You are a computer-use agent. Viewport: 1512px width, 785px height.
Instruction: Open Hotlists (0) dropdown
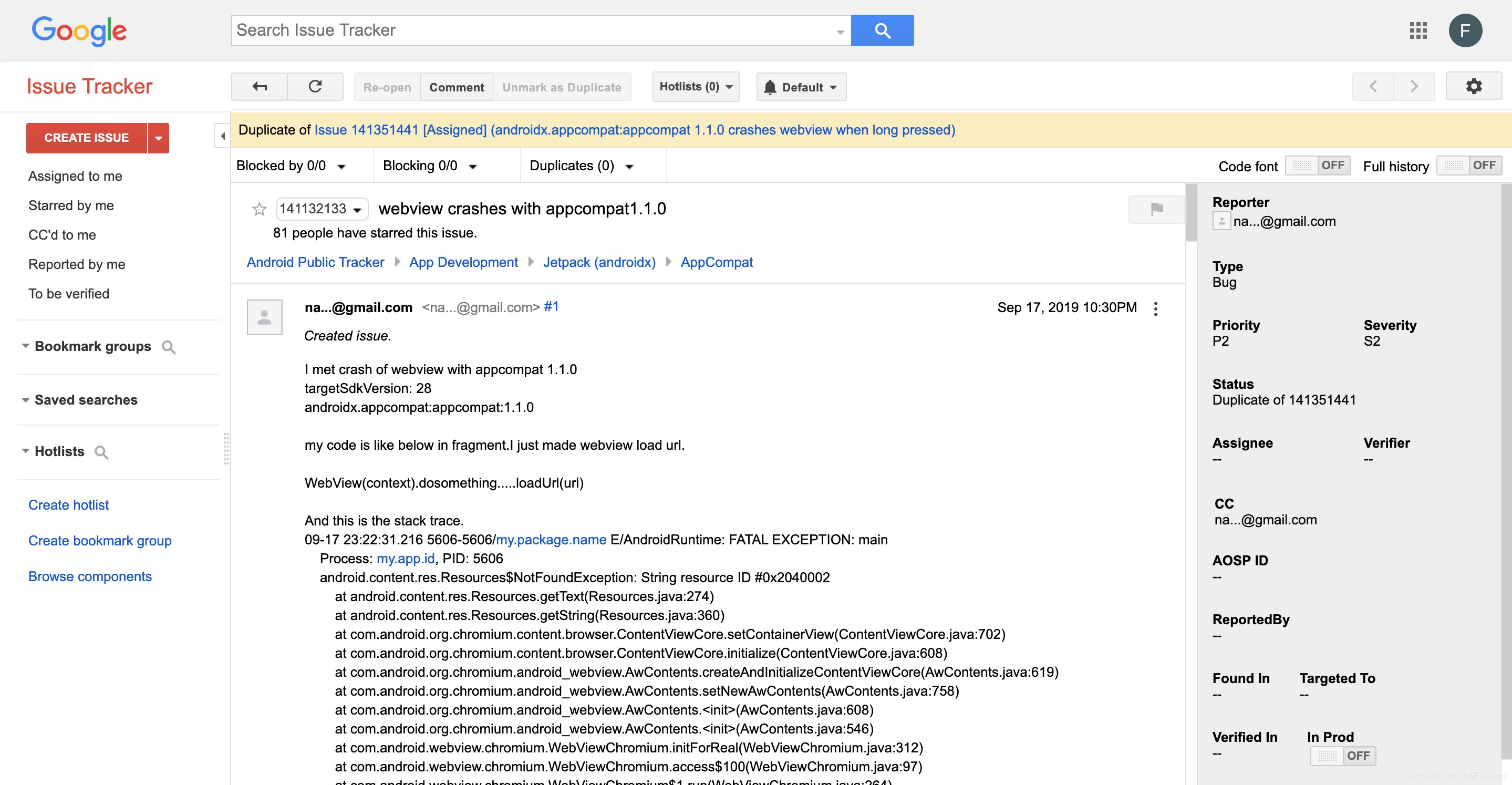click(x=696, y=87)
